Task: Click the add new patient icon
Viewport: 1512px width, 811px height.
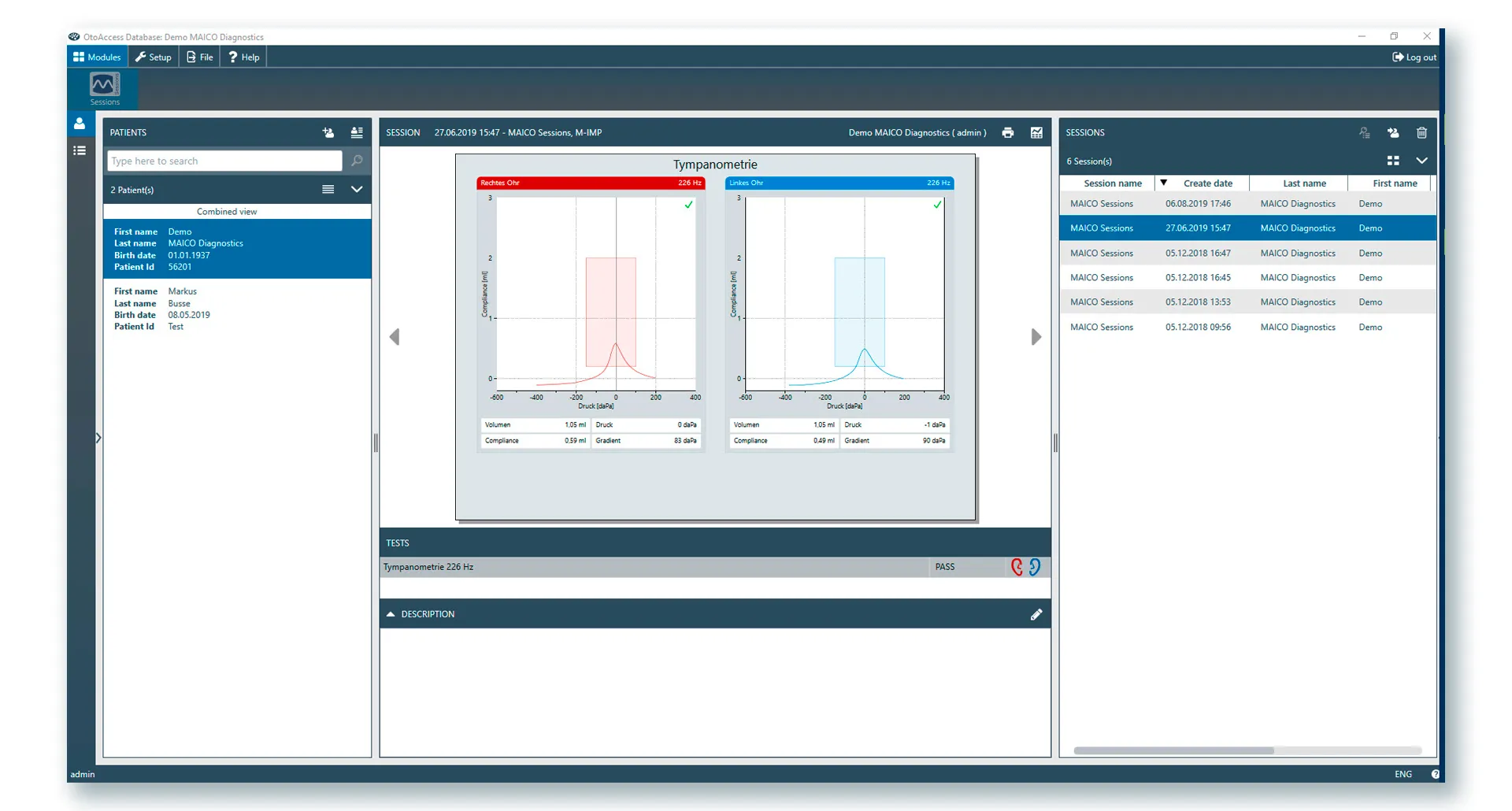Action: (328, 133)
